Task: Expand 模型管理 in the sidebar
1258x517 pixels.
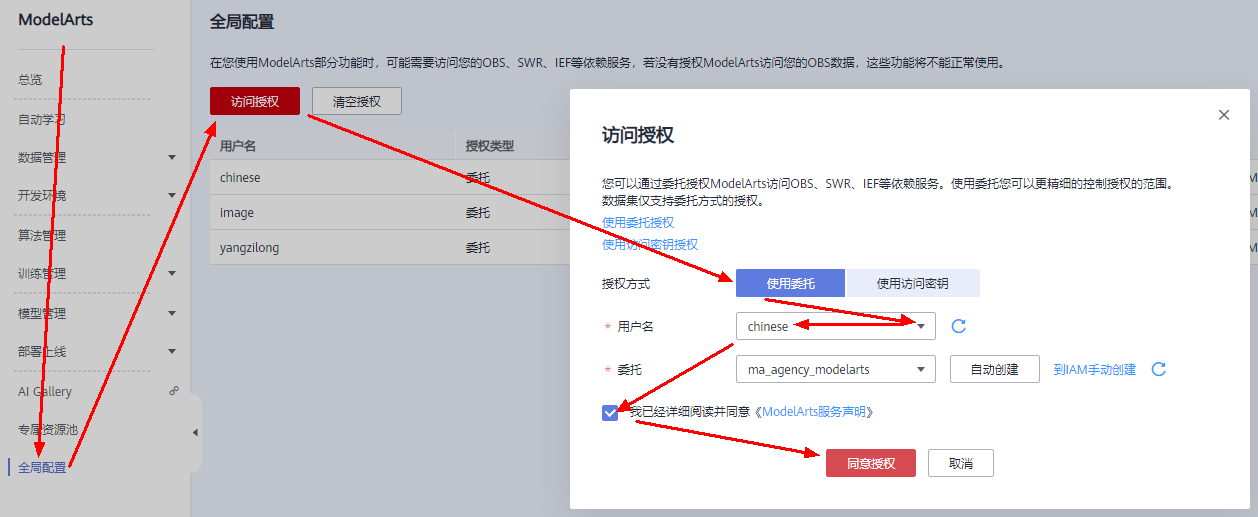Action: (x=172, y=313)
